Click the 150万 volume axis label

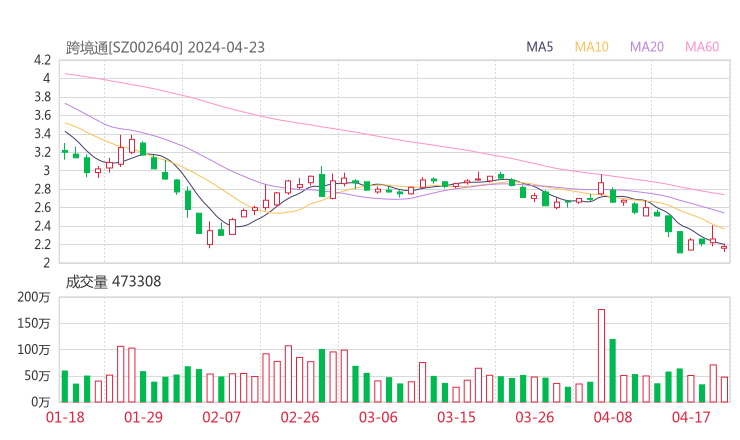pyautogui.click(x=34, y=323)
